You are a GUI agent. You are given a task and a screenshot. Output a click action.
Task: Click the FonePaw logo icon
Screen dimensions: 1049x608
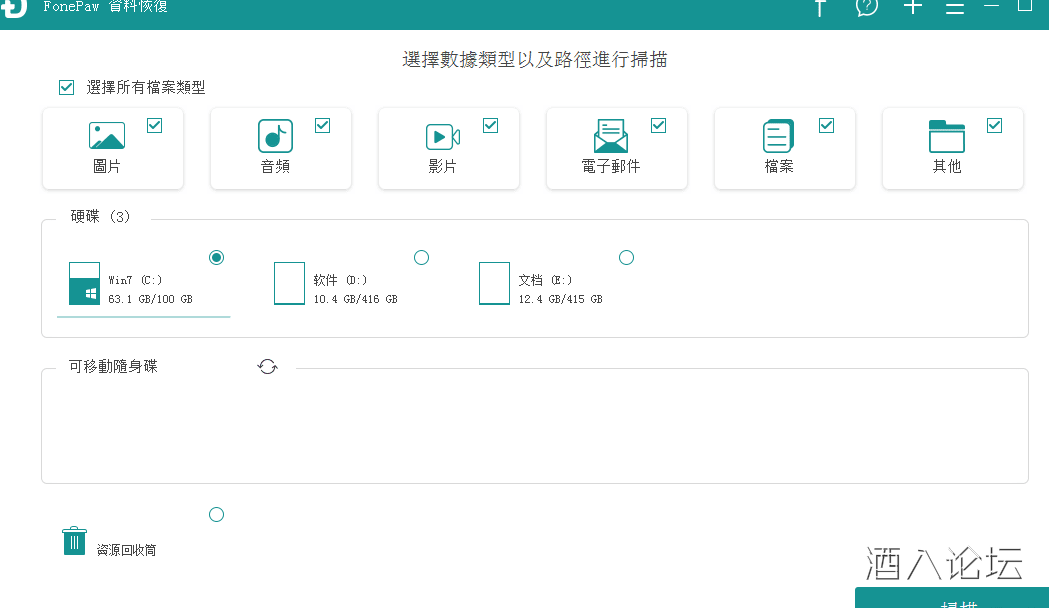[x=13, y=6]
